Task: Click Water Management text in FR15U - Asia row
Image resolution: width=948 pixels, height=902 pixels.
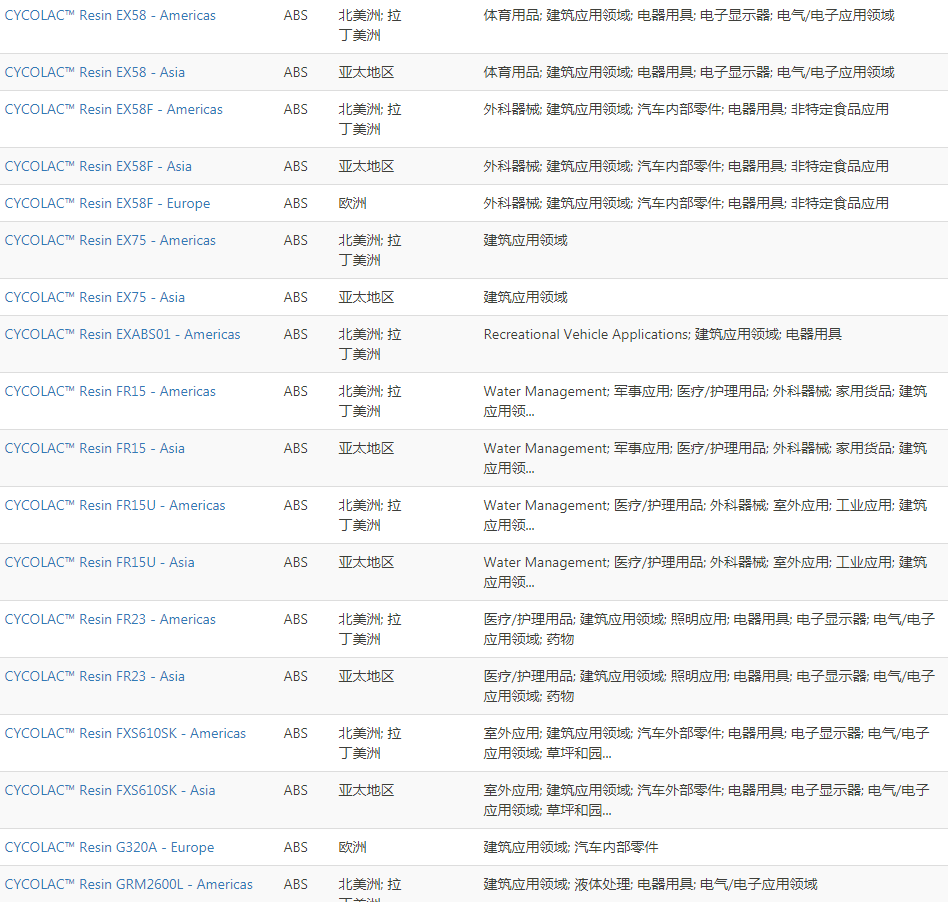Action: (545, 562)
